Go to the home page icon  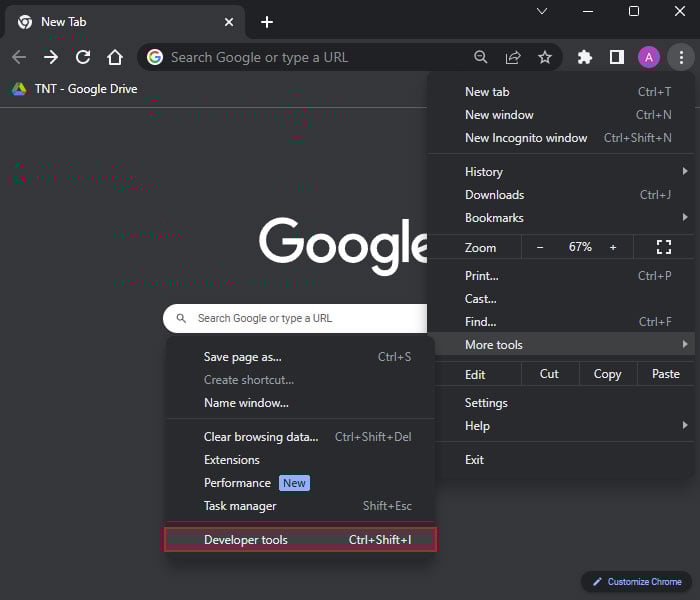click(115, 57)
